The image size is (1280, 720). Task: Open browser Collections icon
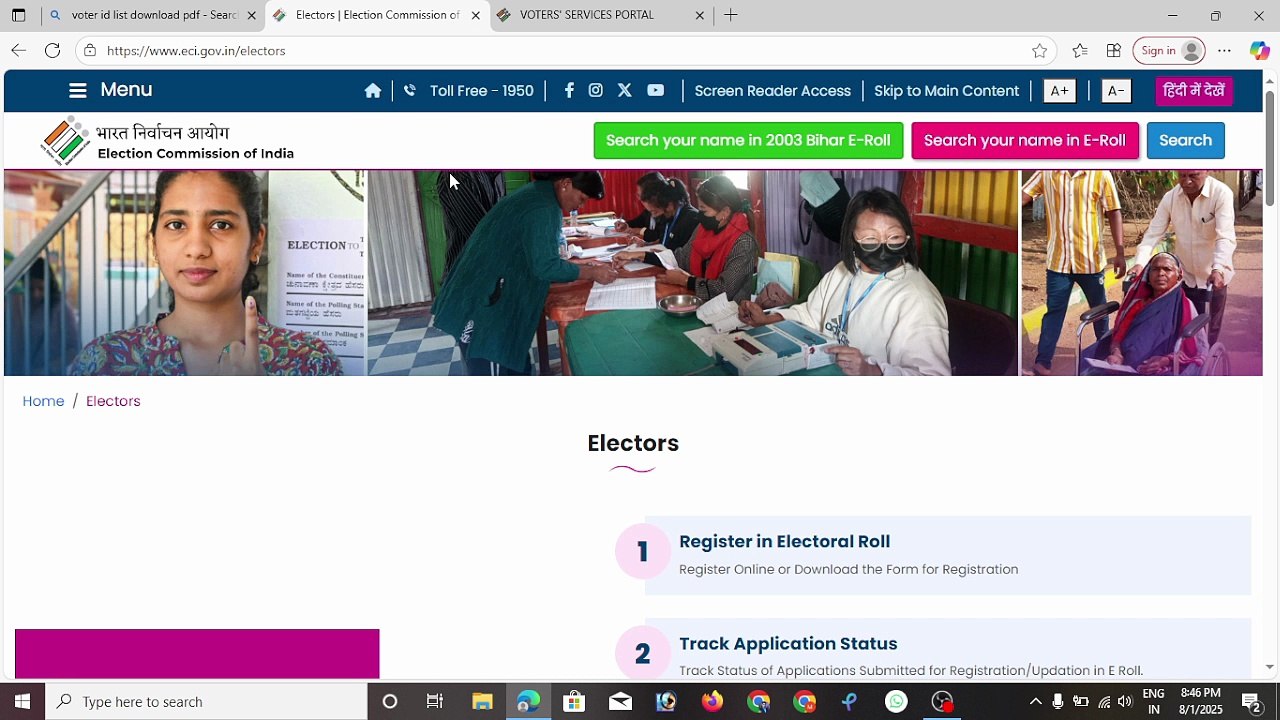(x=1114, y=51)
